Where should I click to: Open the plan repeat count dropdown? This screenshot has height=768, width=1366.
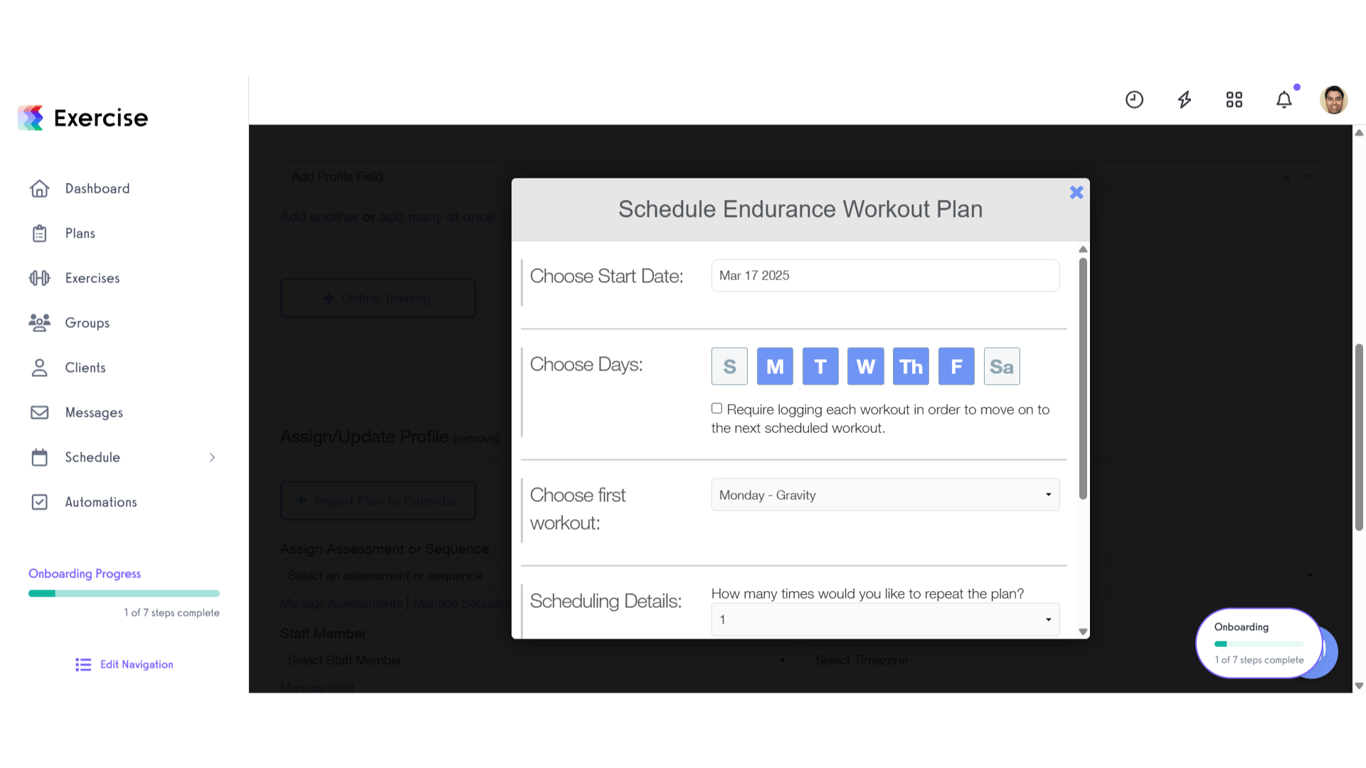[884, 619]
